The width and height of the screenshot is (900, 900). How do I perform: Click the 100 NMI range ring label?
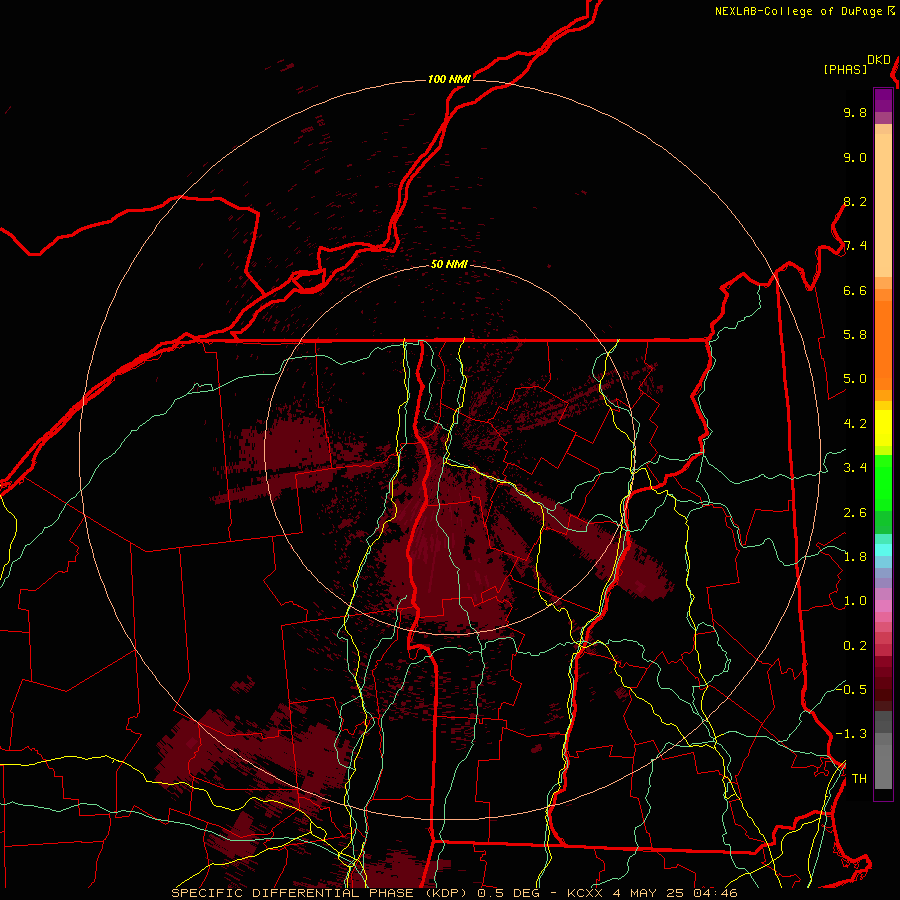coord(449,79)
